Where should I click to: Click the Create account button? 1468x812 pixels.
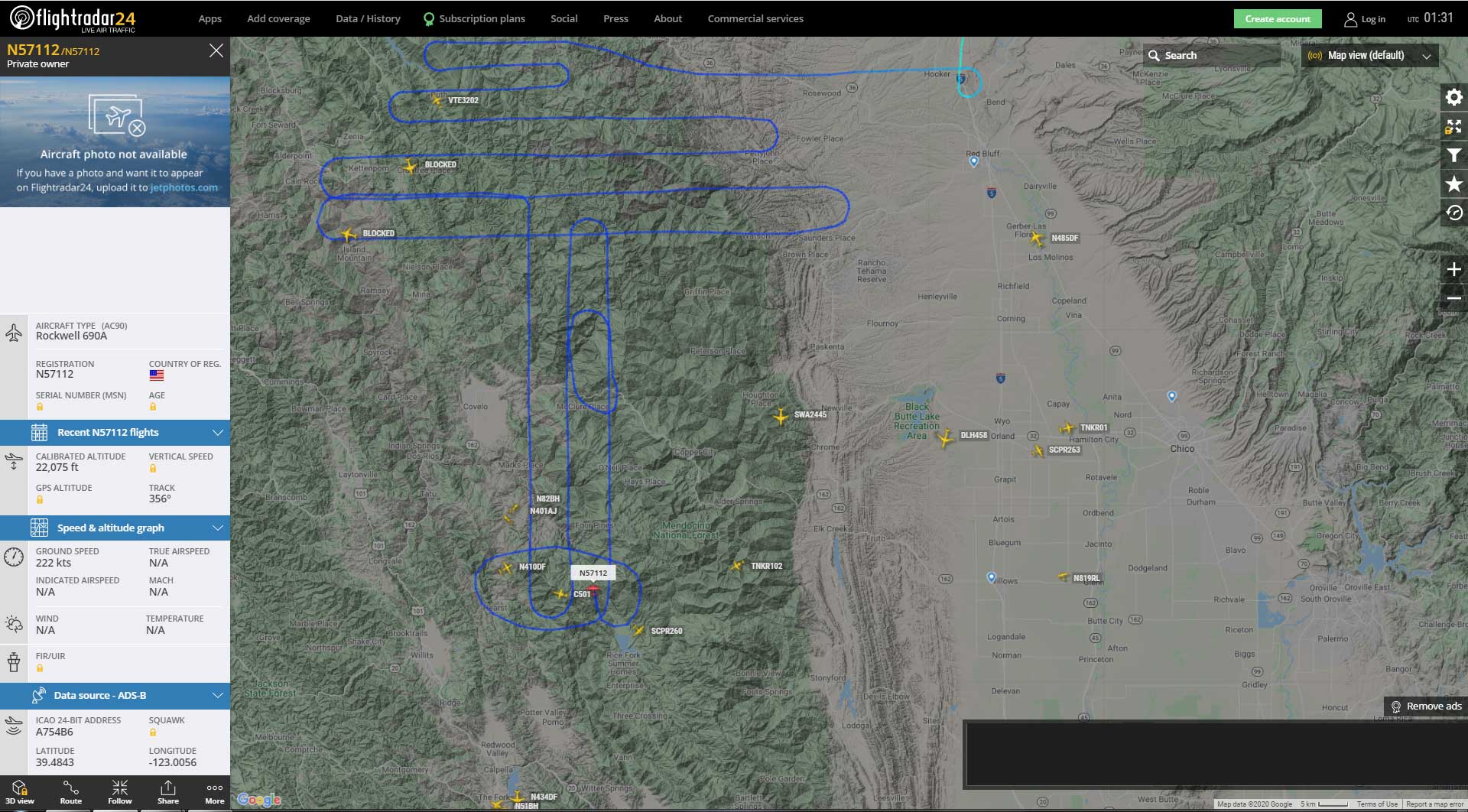pyautogui.click(x=1277, y=19)
